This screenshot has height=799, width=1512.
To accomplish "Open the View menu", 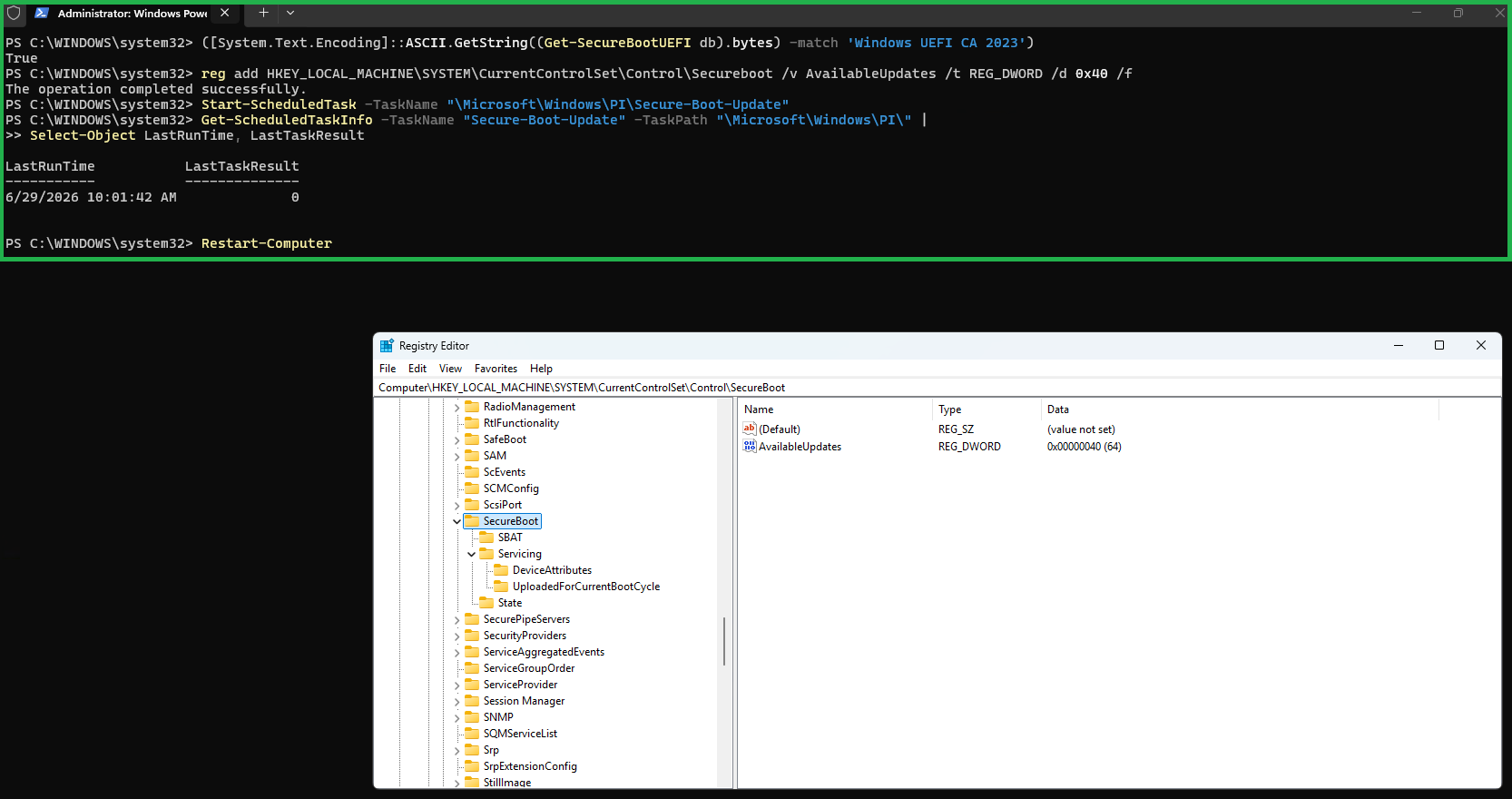I will click(x=450, y=369).
